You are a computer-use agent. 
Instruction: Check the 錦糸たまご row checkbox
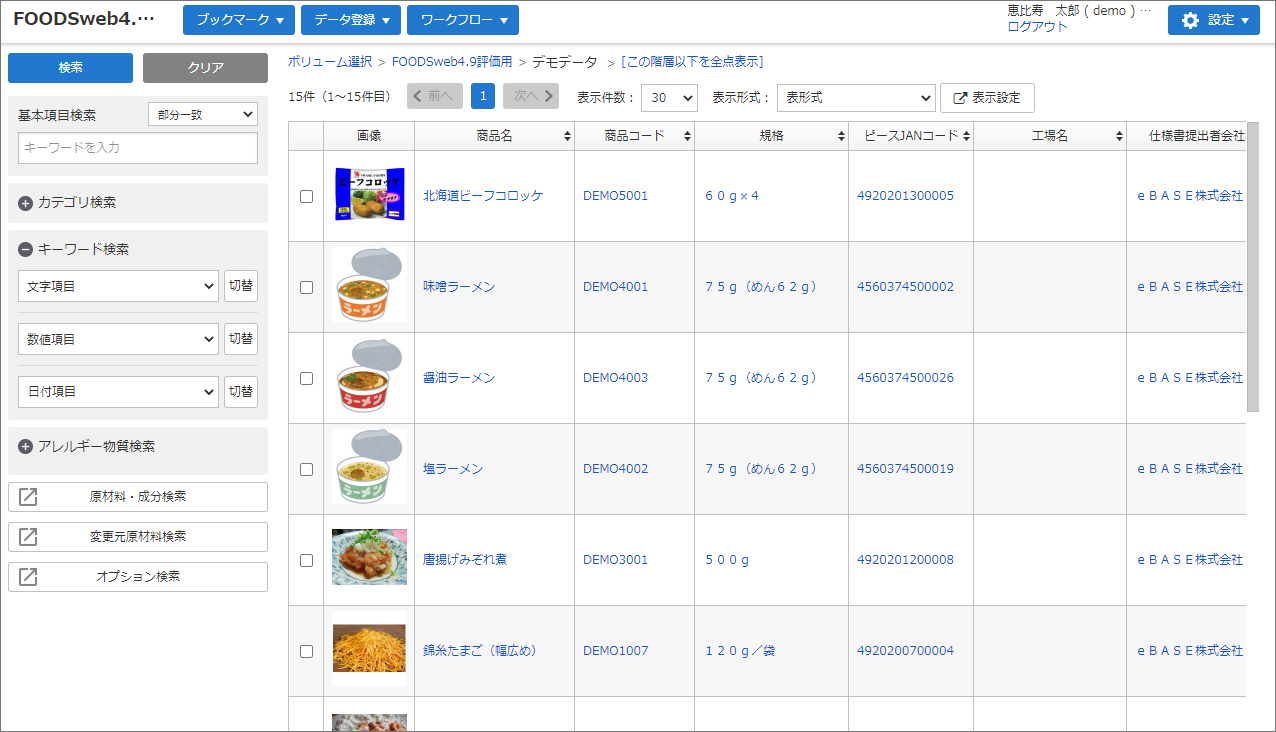click(306, 651)
